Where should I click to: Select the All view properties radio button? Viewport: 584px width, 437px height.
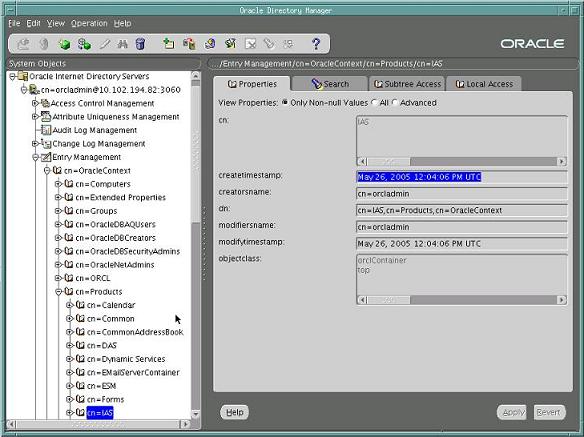coord(375,102)
